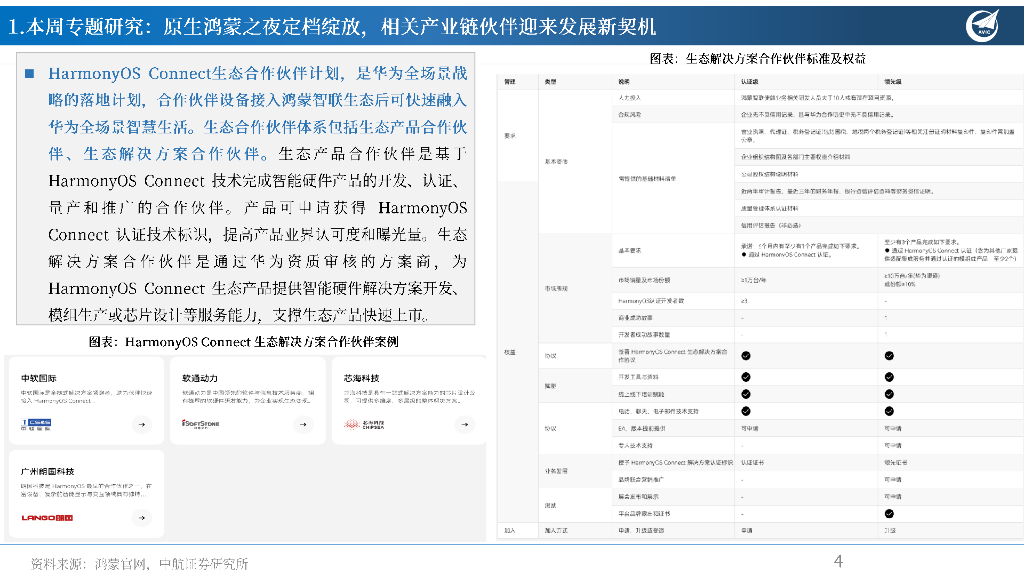Click the arrow icon on 软通动力 card
Viewport: 1024px width, 576px height.
tap(303, 424)
